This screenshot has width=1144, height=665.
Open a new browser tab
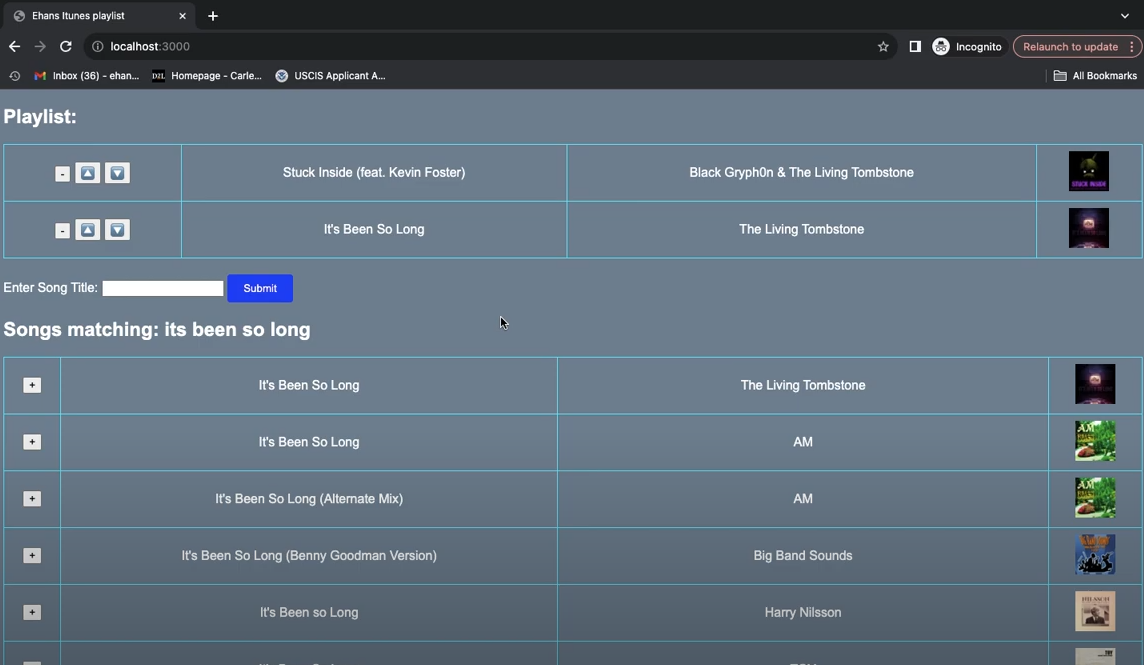click(213, 15)
